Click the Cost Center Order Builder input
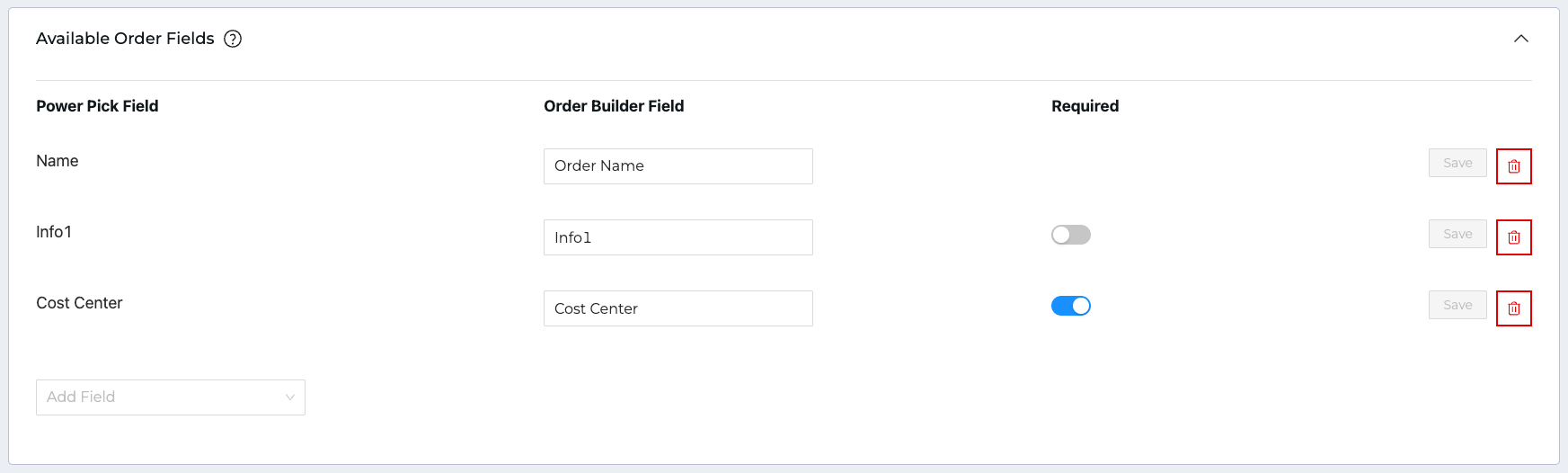Viewport: 1568px width, 473px height. [678, 308]
